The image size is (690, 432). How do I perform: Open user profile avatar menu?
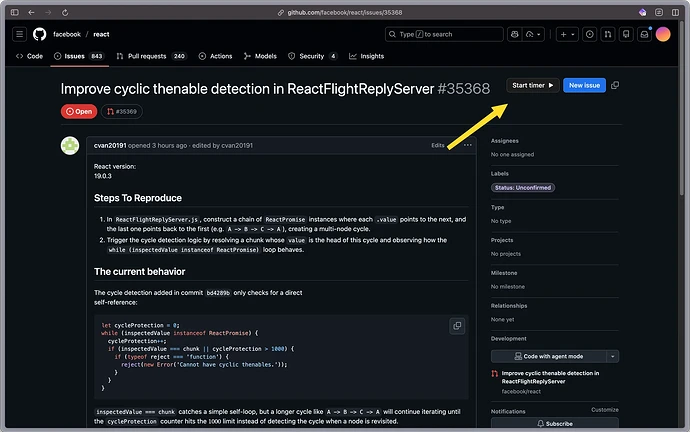[x=663, y=34]
